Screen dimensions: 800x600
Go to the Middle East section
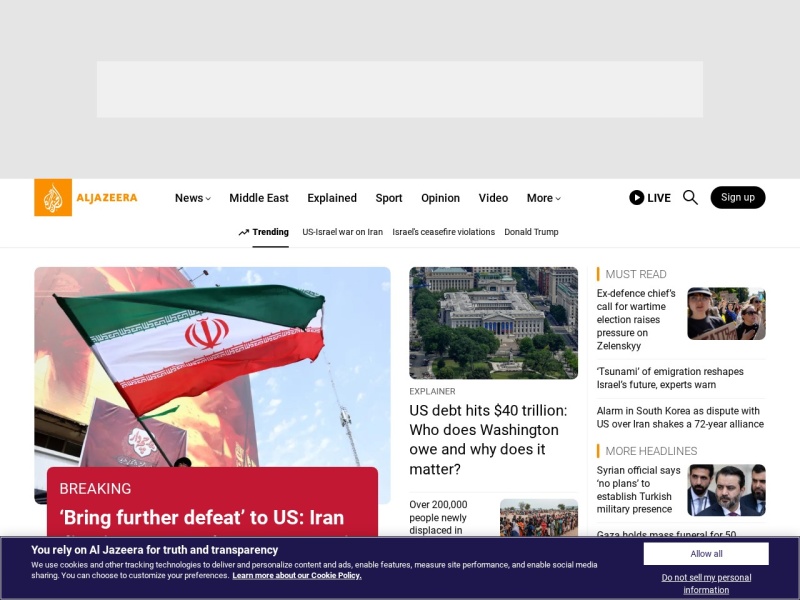tap(259, 198)
